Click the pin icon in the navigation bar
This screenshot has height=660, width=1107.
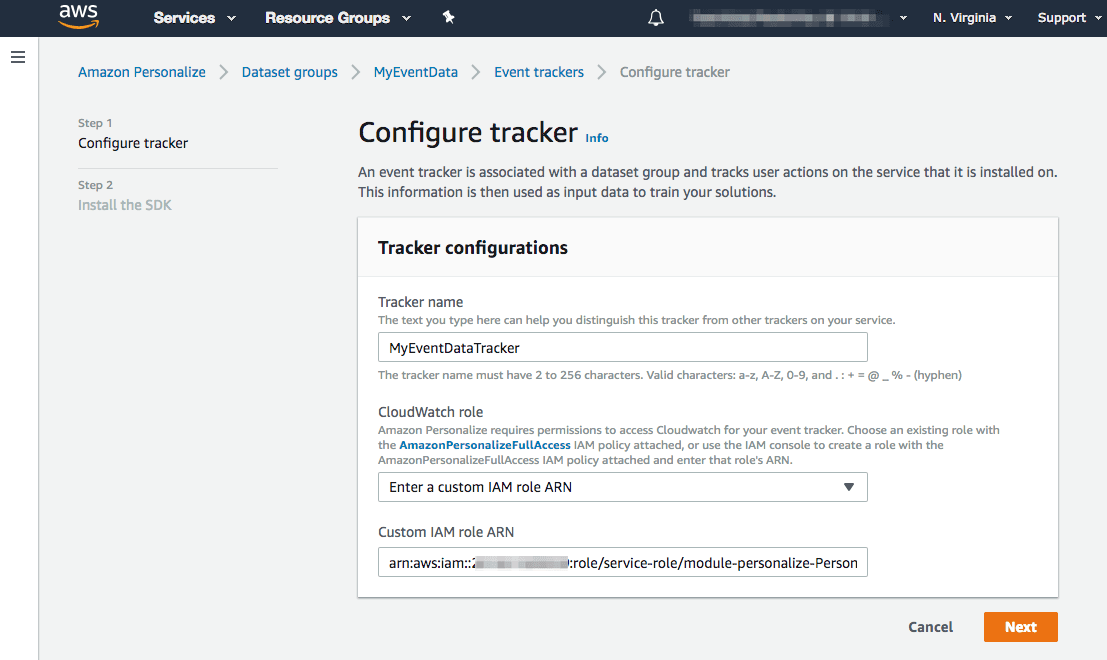[x=448, y=17]
